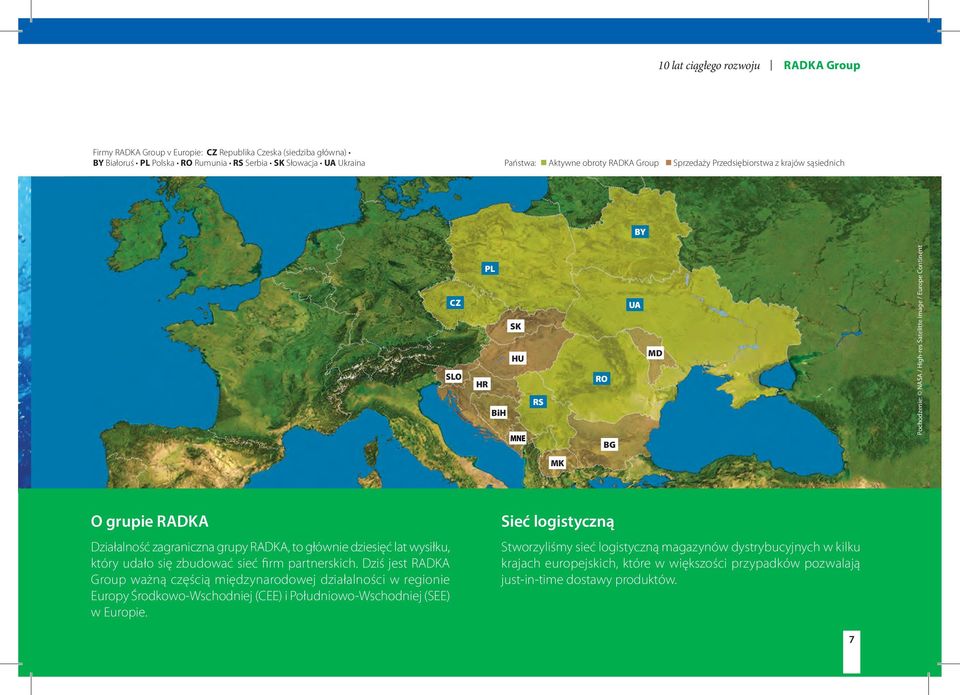Click the 'RO Rumunia' caption entry
Screen dimensions: 960x695
tap(203, 163)
